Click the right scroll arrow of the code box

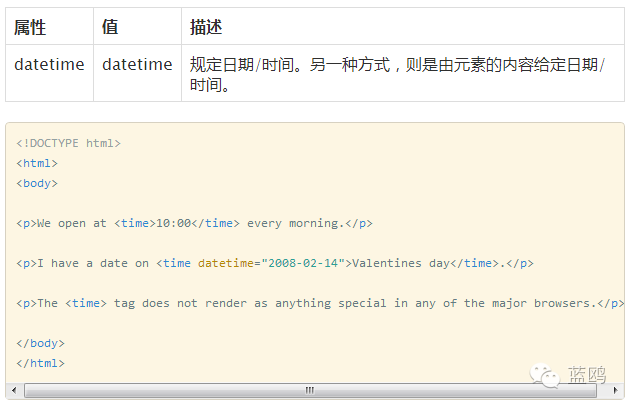pos(615,390)
